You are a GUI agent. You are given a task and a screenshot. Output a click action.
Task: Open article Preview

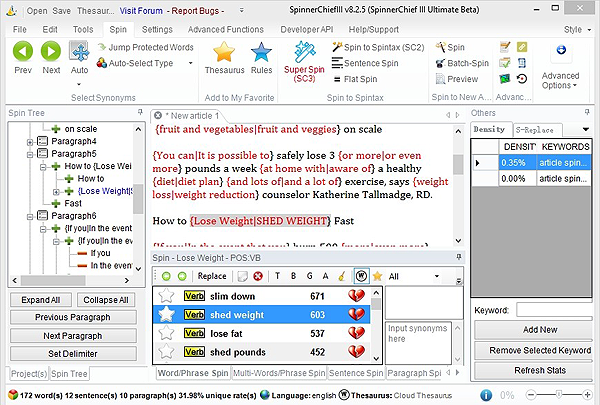coord(457,79)
